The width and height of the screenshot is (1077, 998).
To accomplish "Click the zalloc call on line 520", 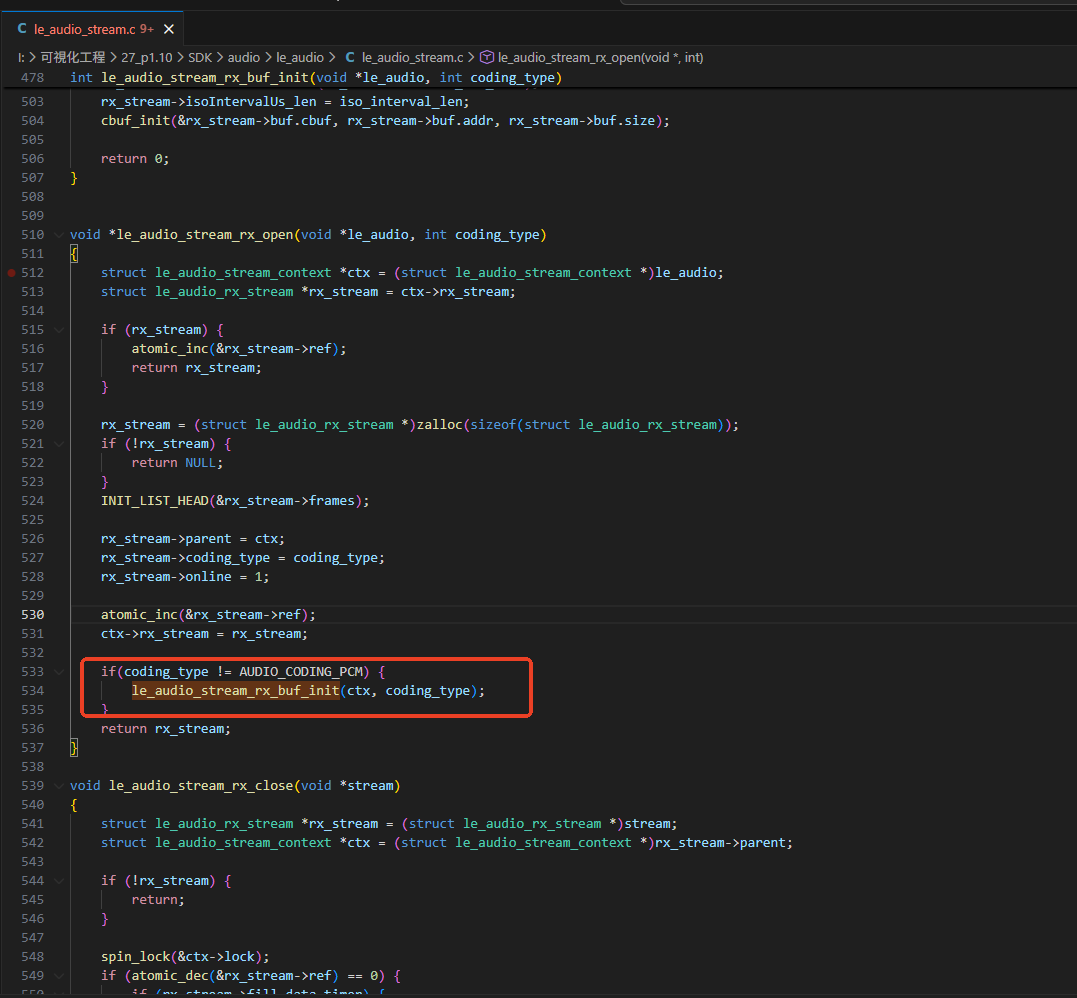I will pyautogui.click(x=440, y=425).
